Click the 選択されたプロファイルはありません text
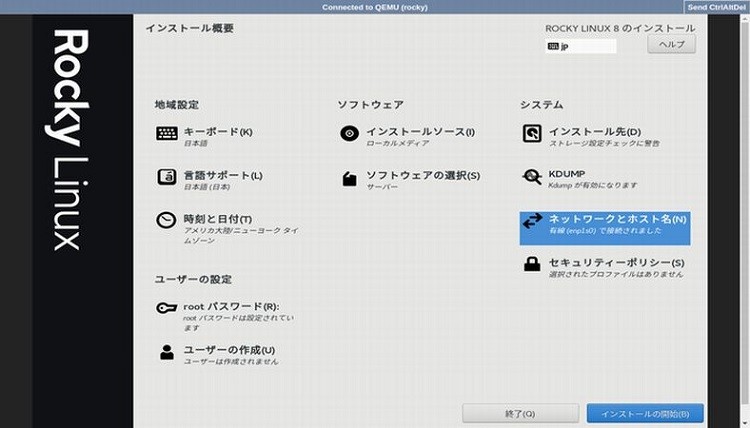750x428 pixels. tap(616, 274)
